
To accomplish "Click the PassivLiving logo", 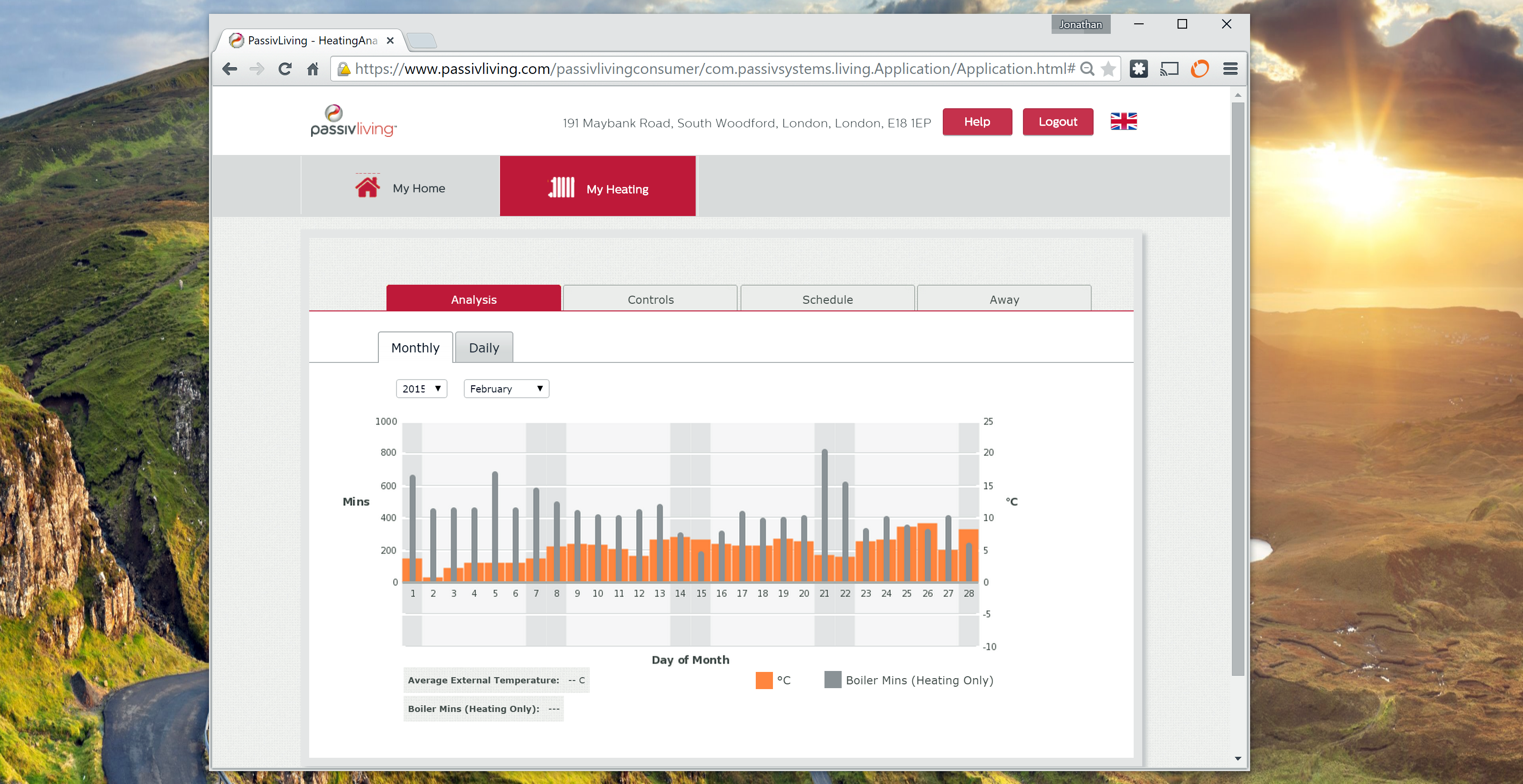I will click(x=354, y=121).
